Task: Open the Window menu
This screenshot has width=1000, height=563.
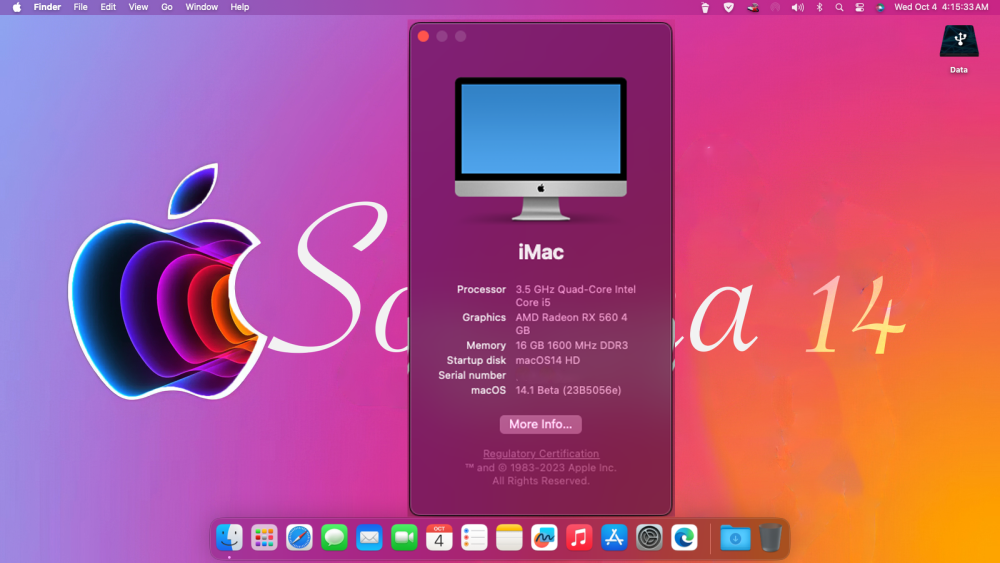Action: pos(202,7)
